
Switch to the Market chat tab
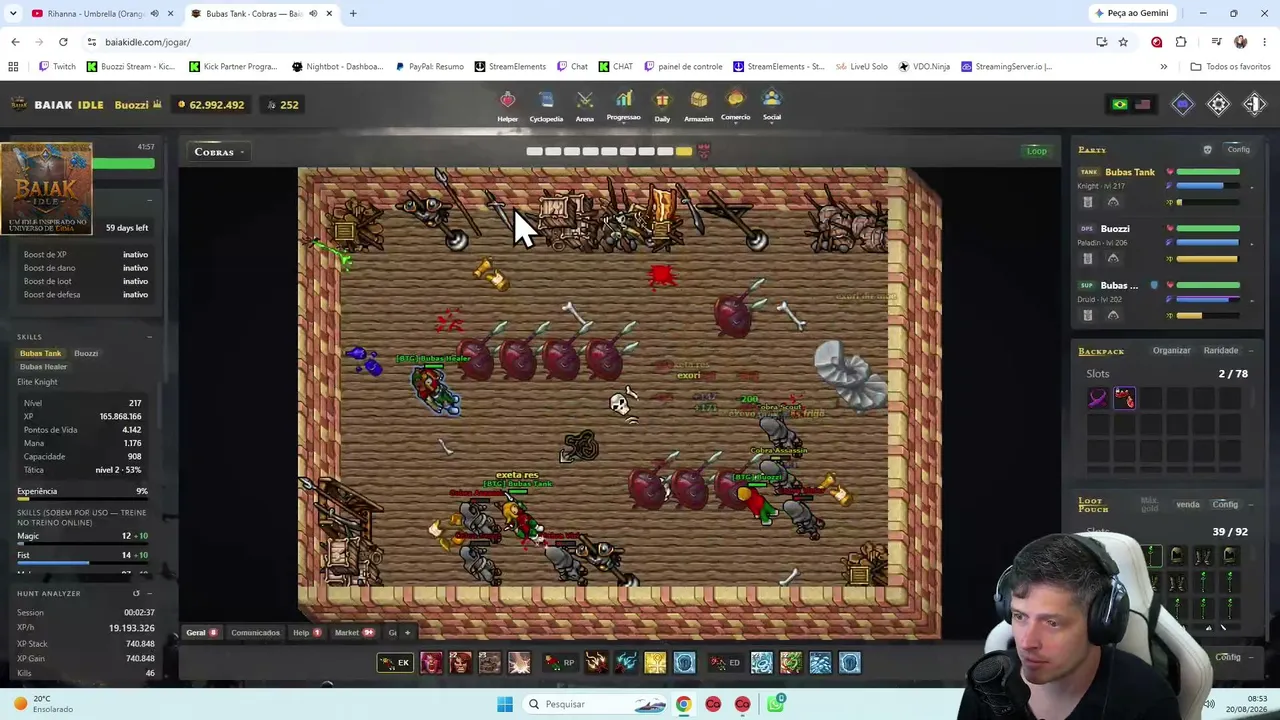coord(354,633)
